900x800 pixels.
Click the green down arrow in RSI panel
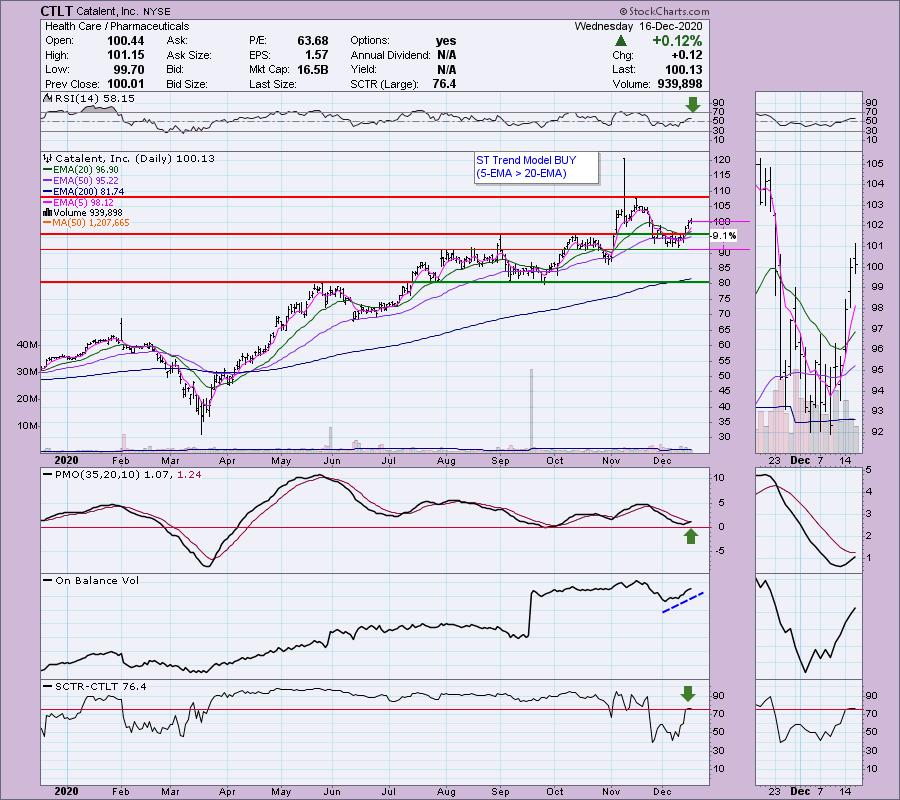click(x=693, y=104)
